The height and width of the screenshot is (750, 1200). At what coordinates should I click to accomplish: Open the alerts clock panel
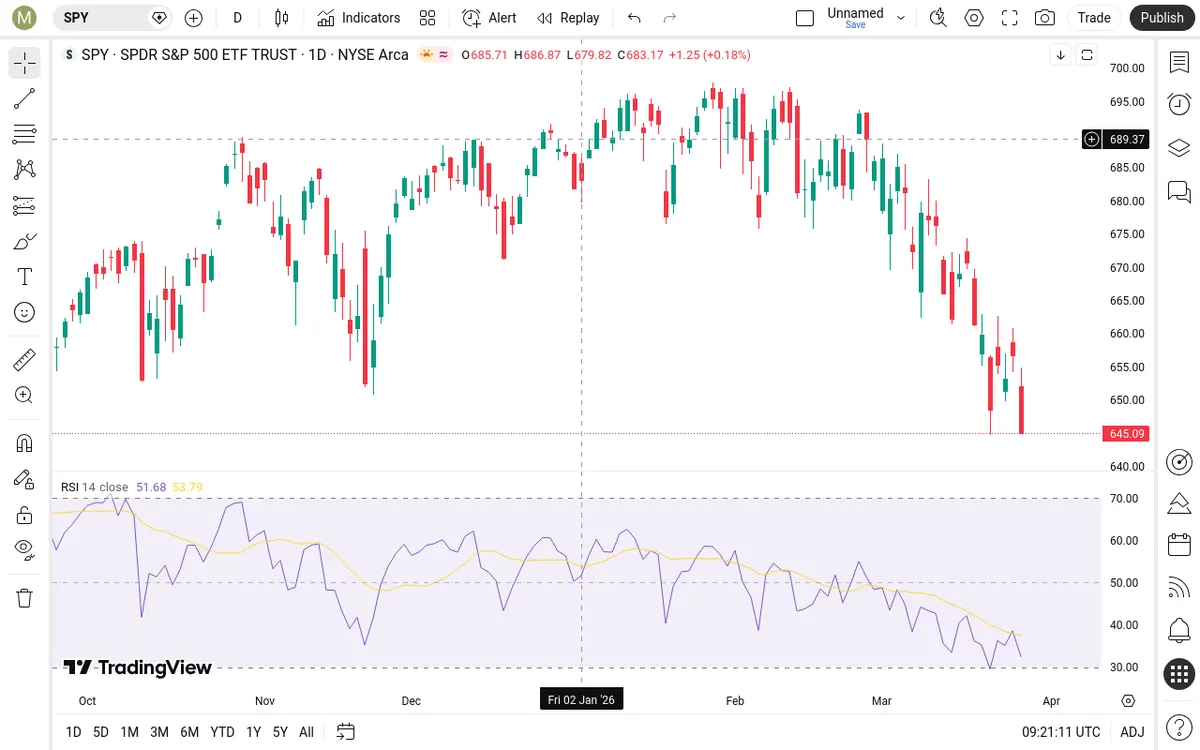tap(1179, 104)
